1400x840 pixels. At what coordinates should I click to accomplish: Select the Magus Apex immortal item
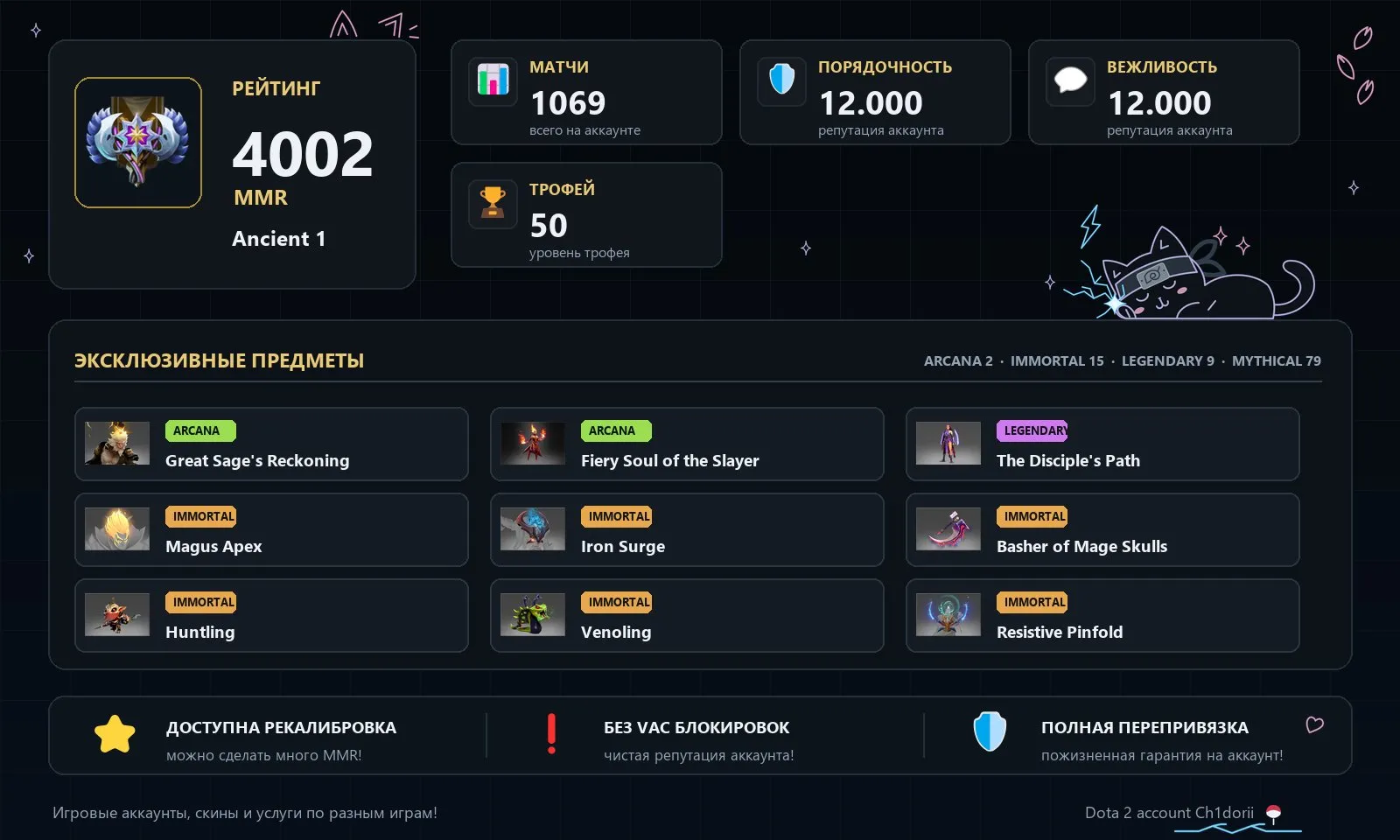point(271,529)
